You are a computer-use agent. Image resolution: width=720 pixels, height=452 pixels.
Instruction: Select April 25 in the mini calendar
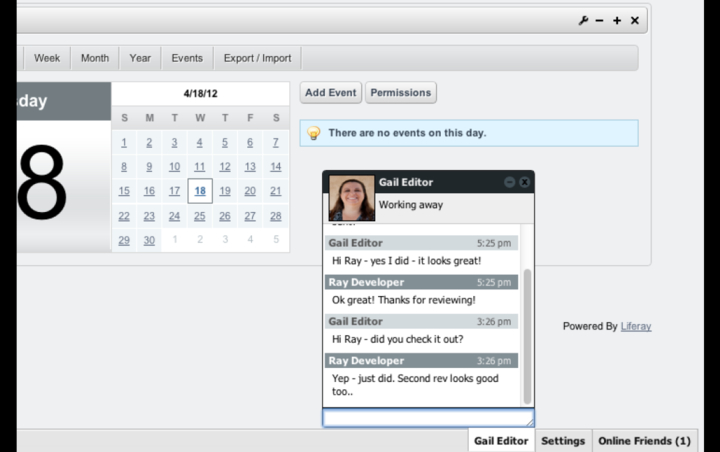click(x=200, y=216)
